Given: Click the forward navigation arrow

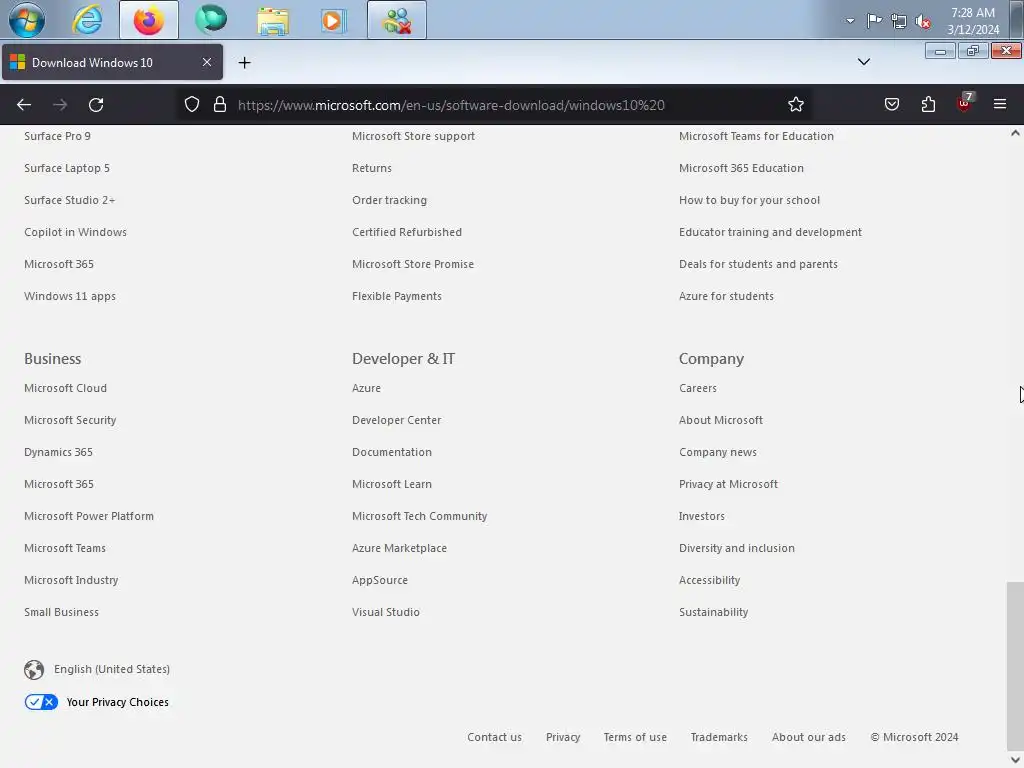Looking at the screenshot, I should (x=60, y=104).
